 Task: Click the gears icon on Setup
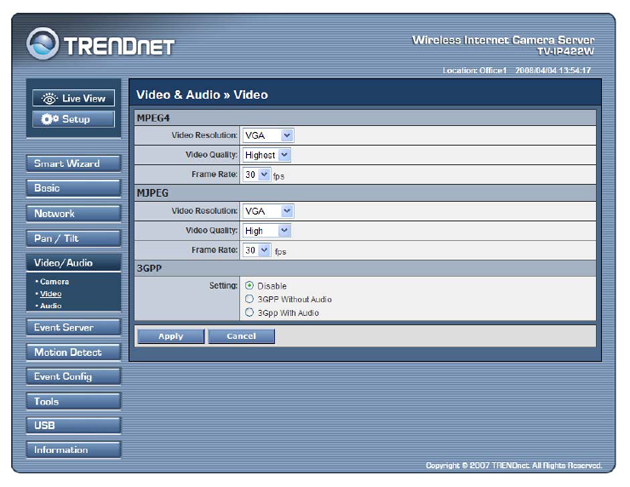[50, 119]
